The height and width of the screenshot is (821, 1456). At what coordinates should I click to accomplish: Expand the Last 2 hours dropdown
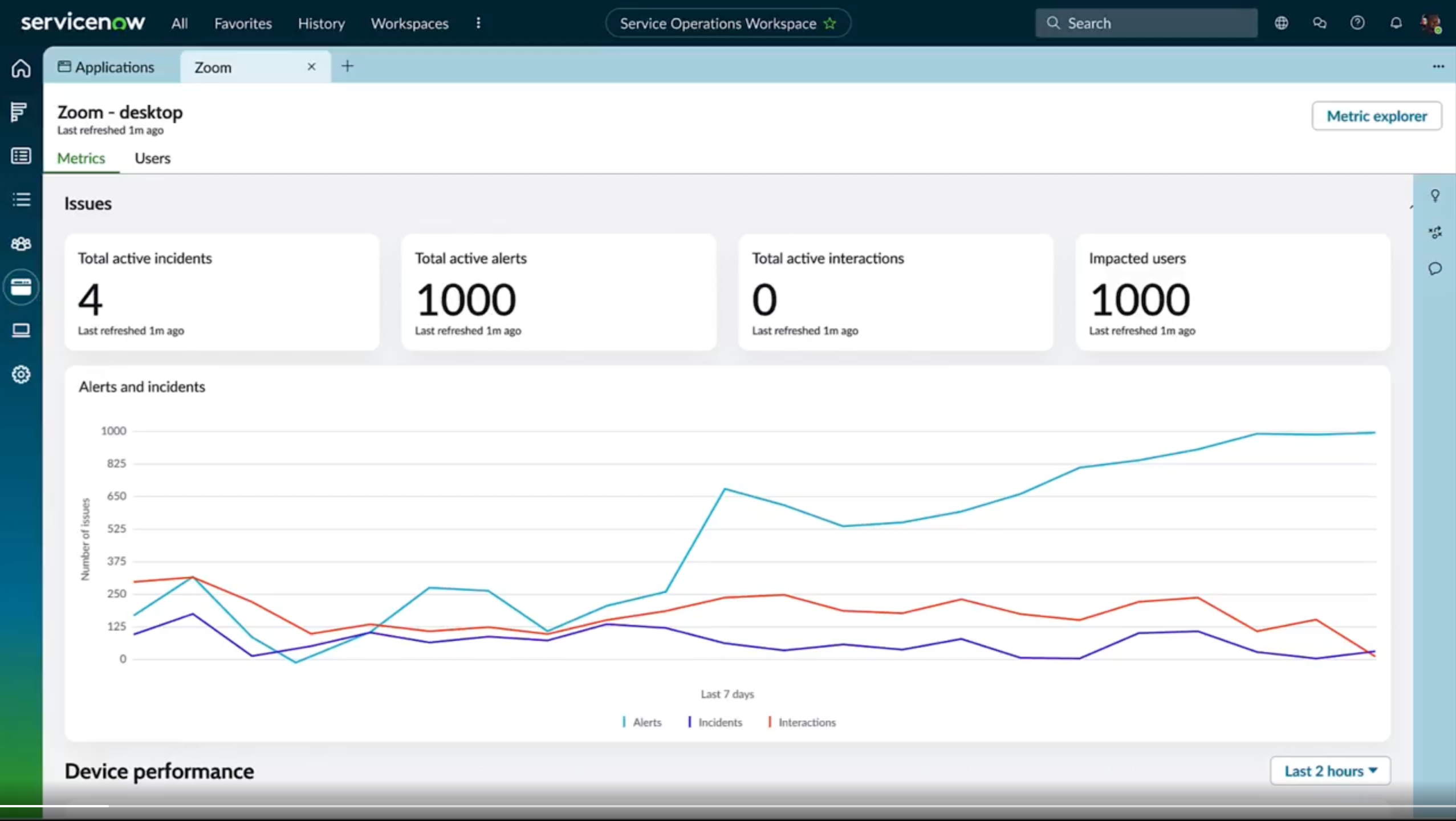click(1330, 771)
